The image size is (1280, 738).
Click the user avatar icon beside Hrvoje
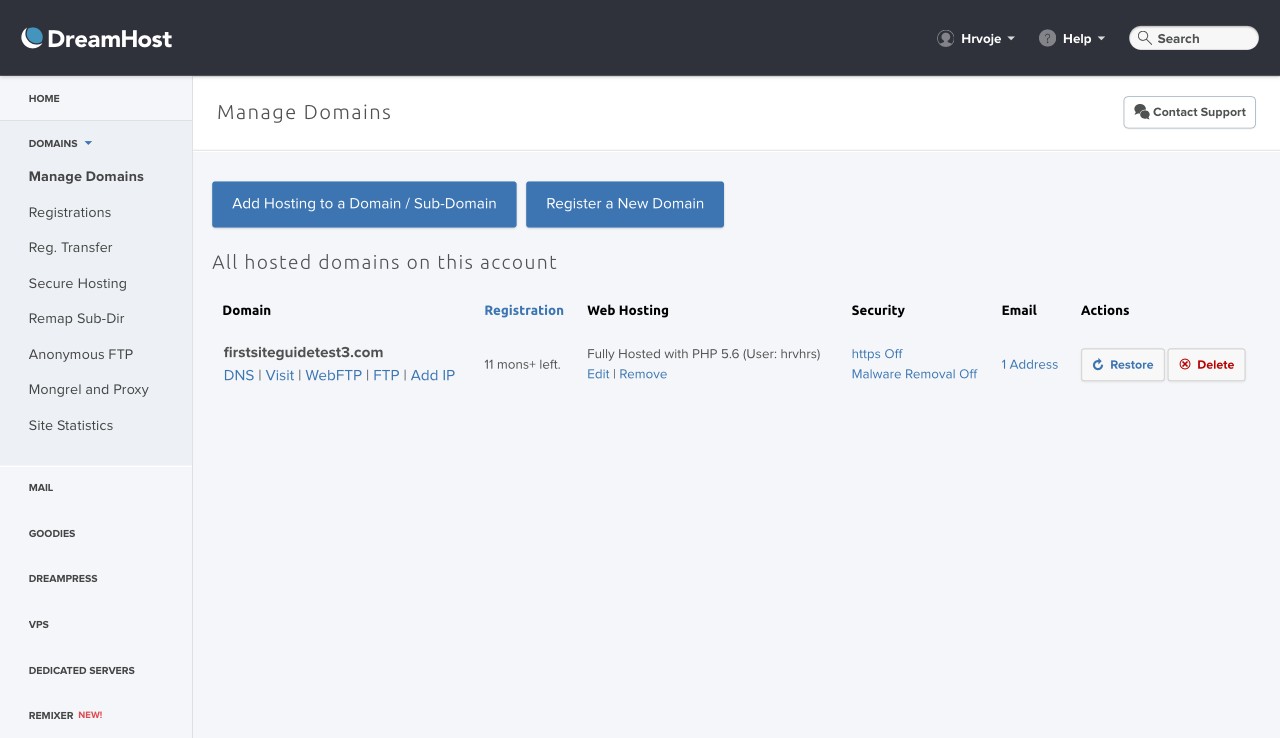coord(945,38)
